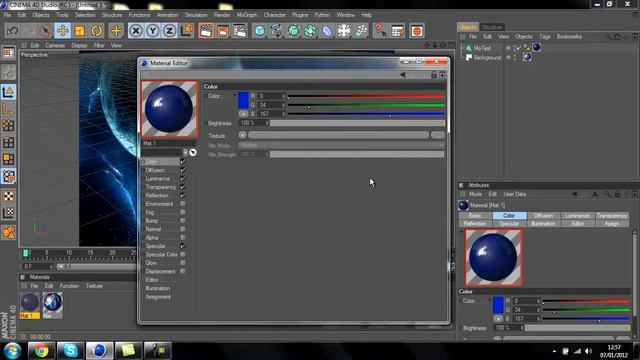Click the Mat.1 name field

169,144
